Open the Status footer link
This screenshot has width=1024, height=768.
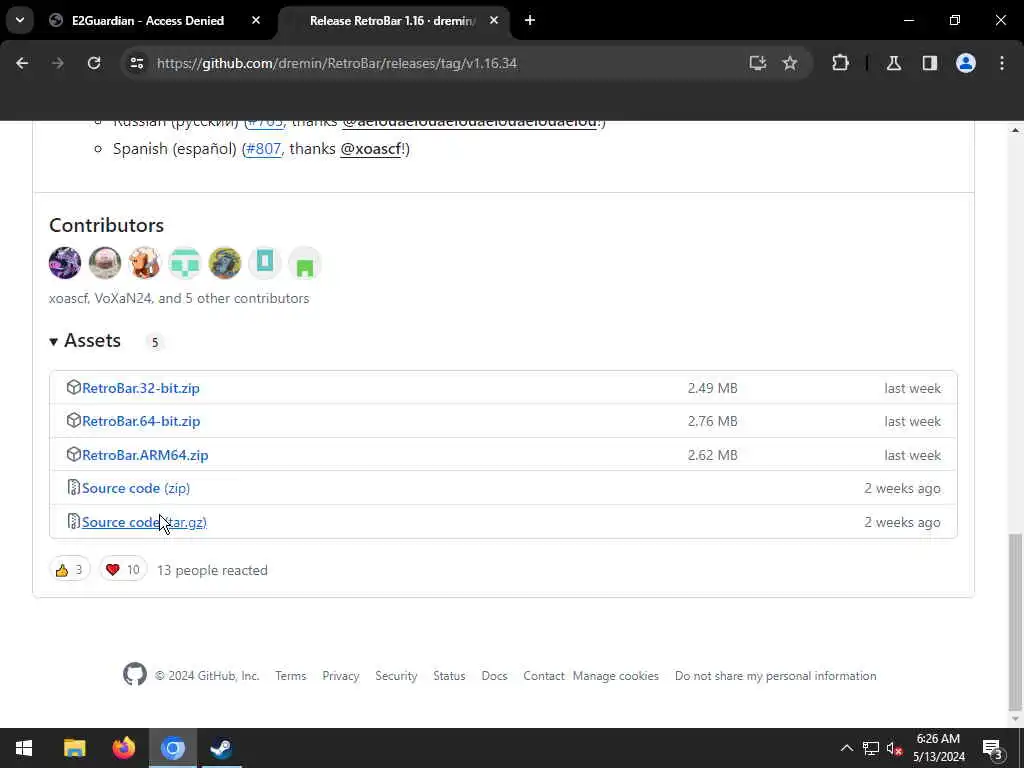(449, 676)
